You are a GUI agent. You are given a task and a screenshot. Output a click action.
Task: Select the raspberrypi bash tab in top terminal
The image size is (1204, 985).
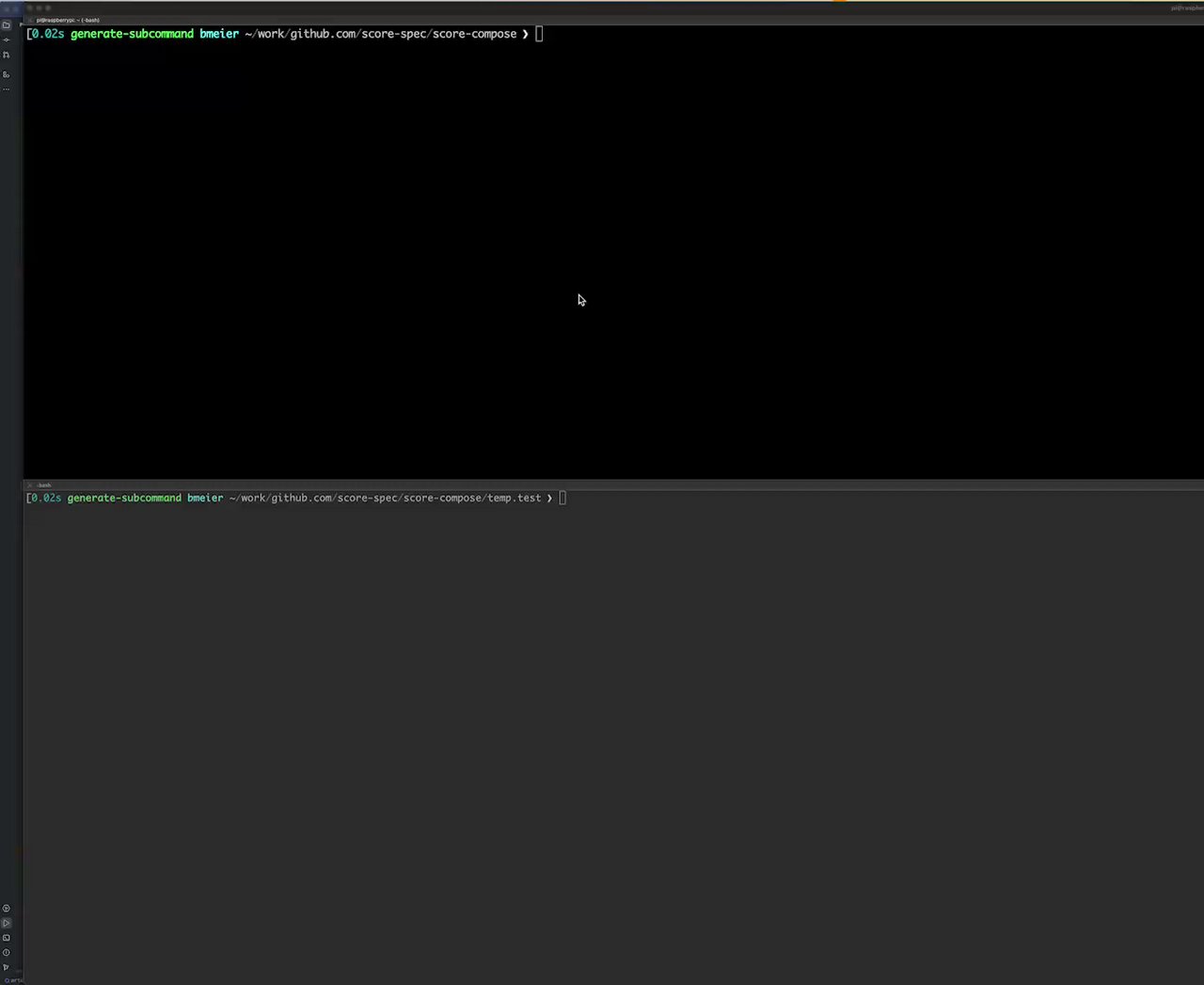coord(68,20)
